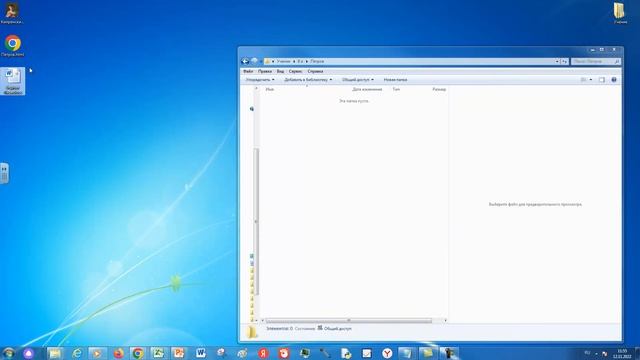Open the view options dropdown arrow

(x=591, y=80)
